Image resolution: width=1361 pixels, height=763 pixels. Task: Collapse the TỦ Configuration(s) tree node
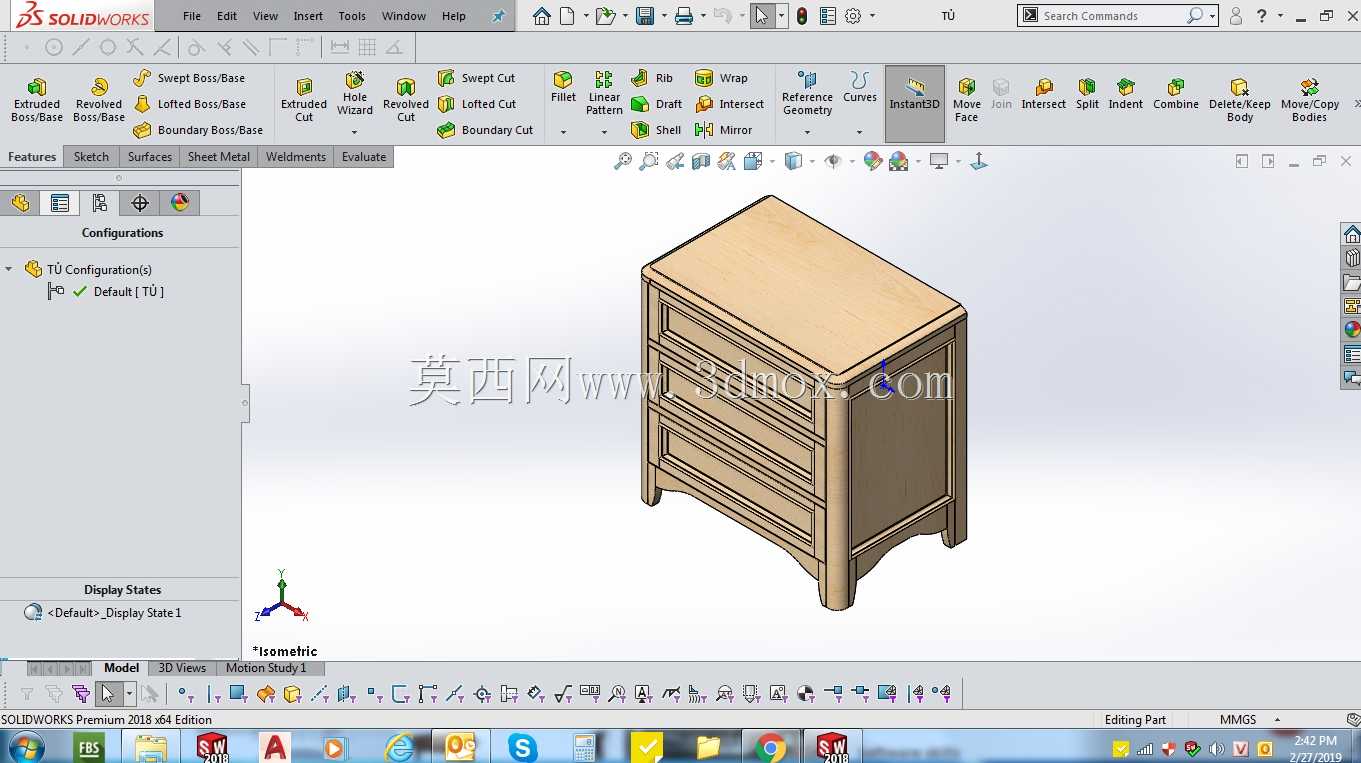[x=9, y=269]
